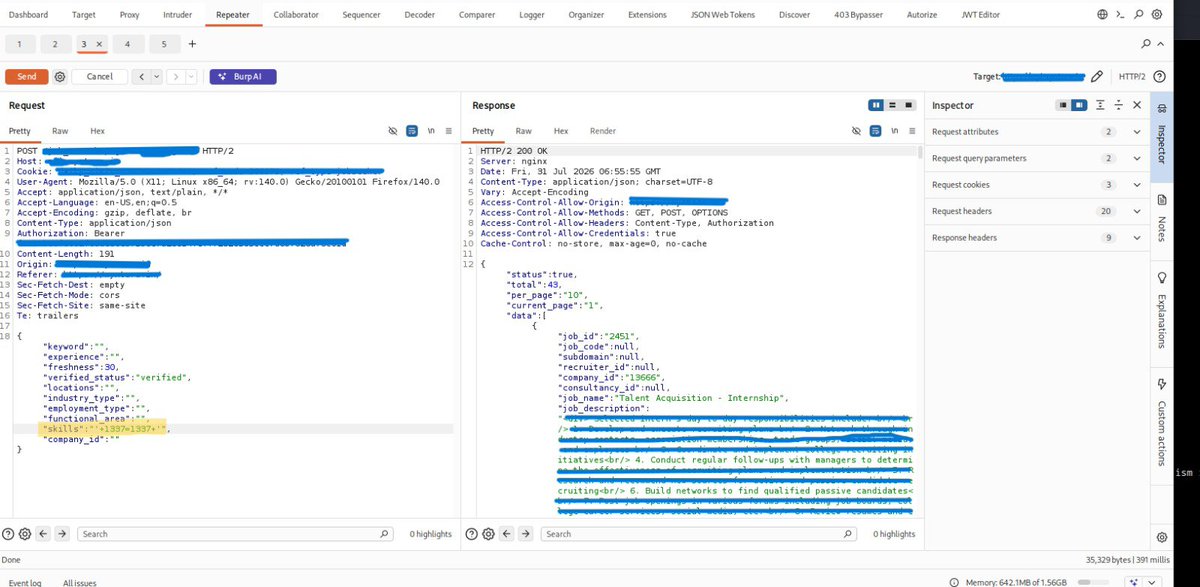Open Request panel hamburger menu
The height and width of the screenshot is (587, 1200).
(449, 131)
